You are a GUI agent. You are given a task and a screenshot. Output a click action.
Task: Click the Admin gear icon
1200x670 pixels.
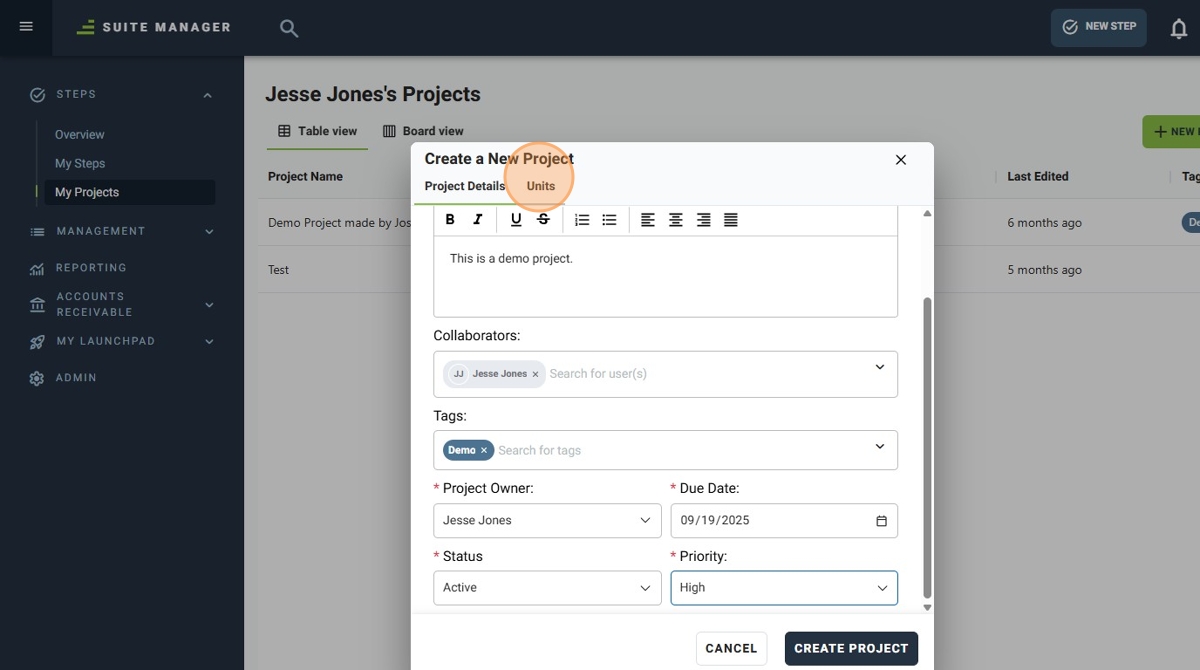(37, 379)
